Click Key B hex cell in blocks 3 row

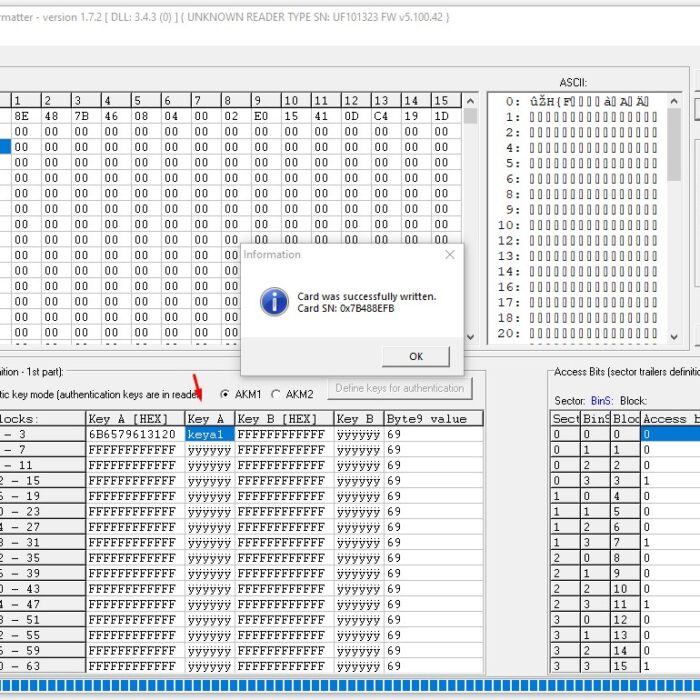click(284, 434)
